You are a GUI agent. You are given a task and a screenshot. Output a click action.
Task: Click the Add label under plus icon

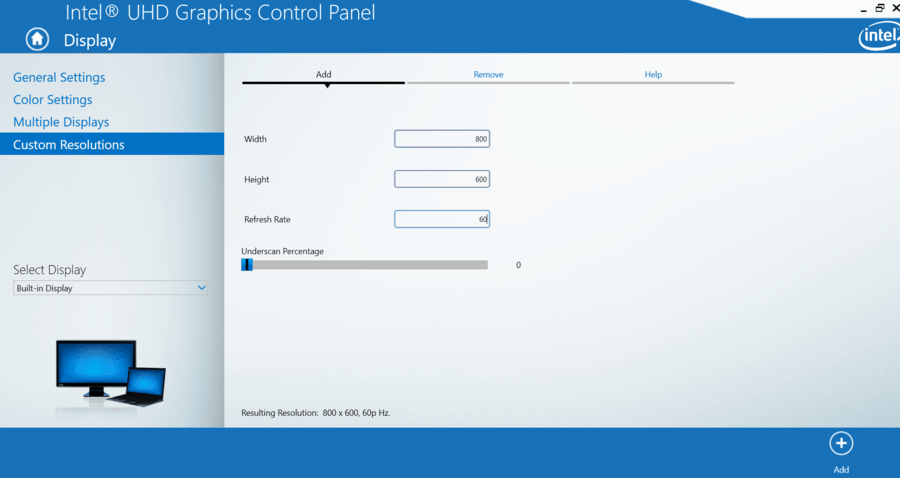(841, 469)
